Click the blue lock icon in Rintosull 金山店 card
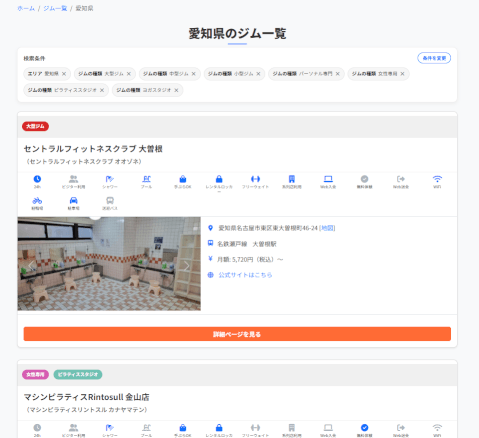 [219, 428]
